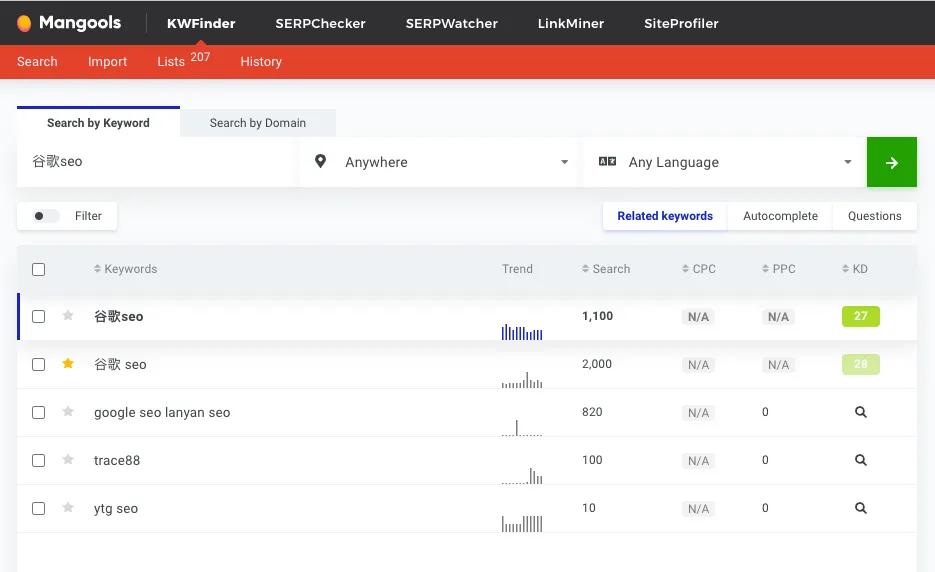Click the Mangools logo icon
The height and width of the screenshot is (572, 935).
pos(24,23)
